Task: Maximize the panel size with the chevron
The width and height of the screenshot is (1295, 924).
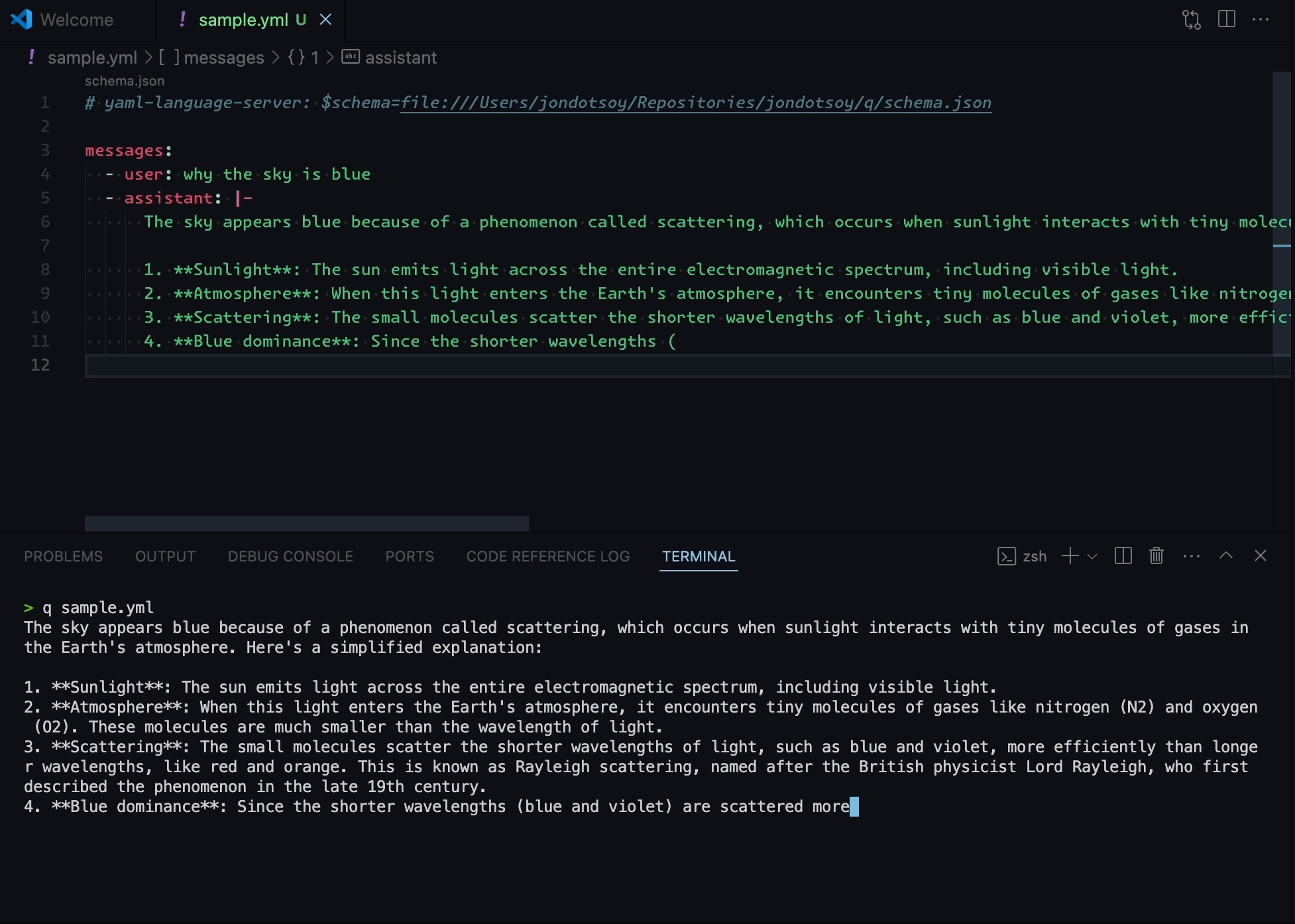Action: click(x=1226, y=556)
